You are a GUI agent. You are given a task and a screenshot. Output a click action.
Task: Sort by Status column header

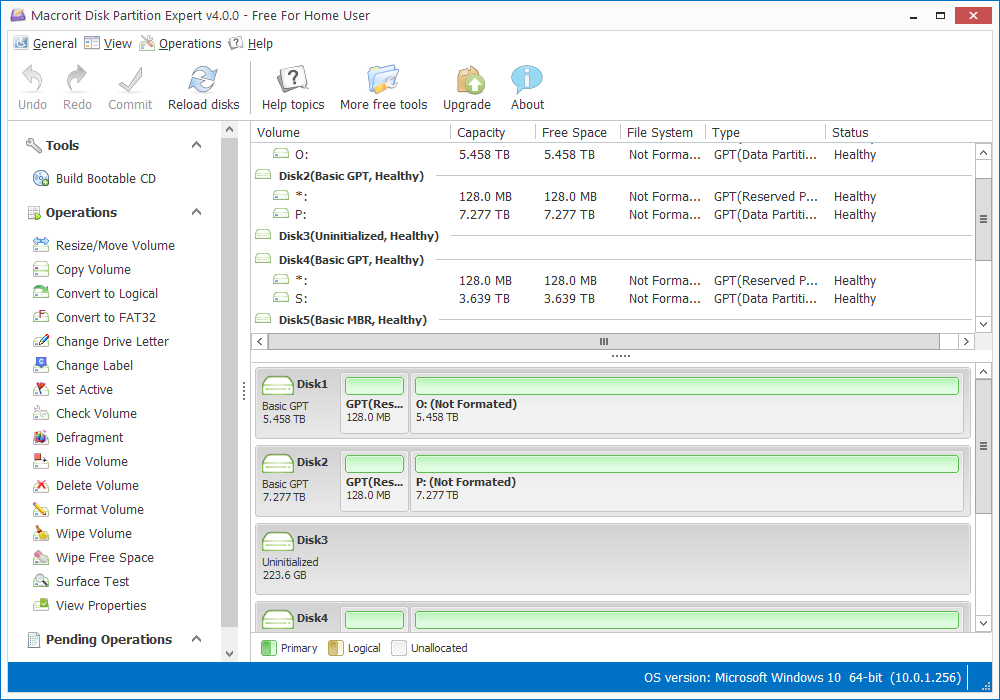pyautogui.click(x=899, y=133)
